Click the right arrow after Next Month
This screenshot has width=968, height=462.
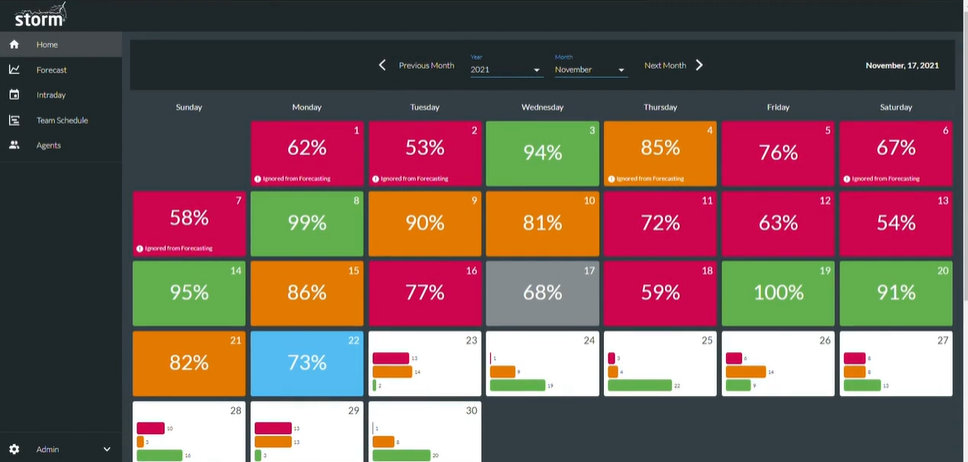click(x=699, y=65)
